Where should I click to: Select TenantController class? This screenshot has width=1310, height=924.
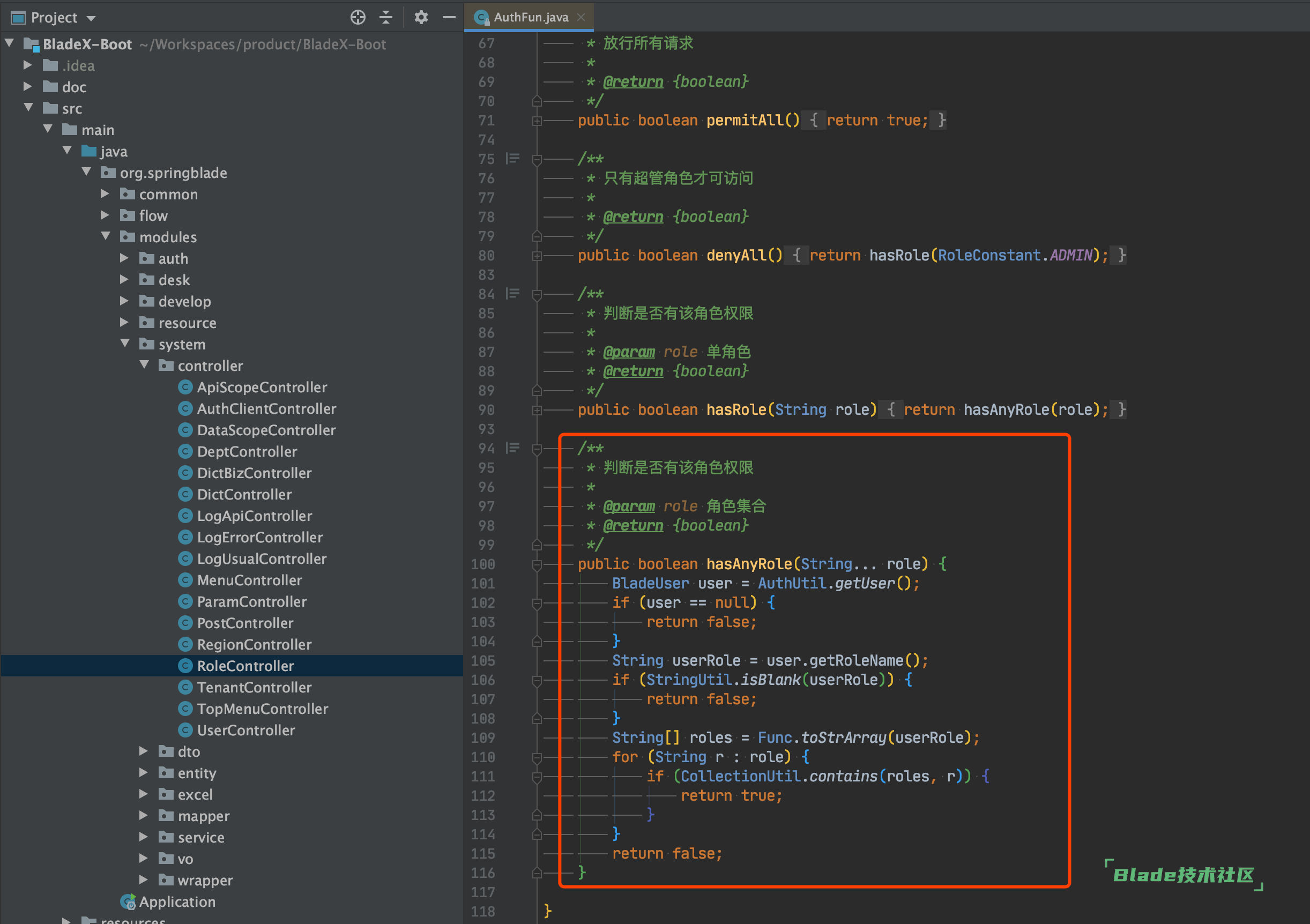click(254, 687)
